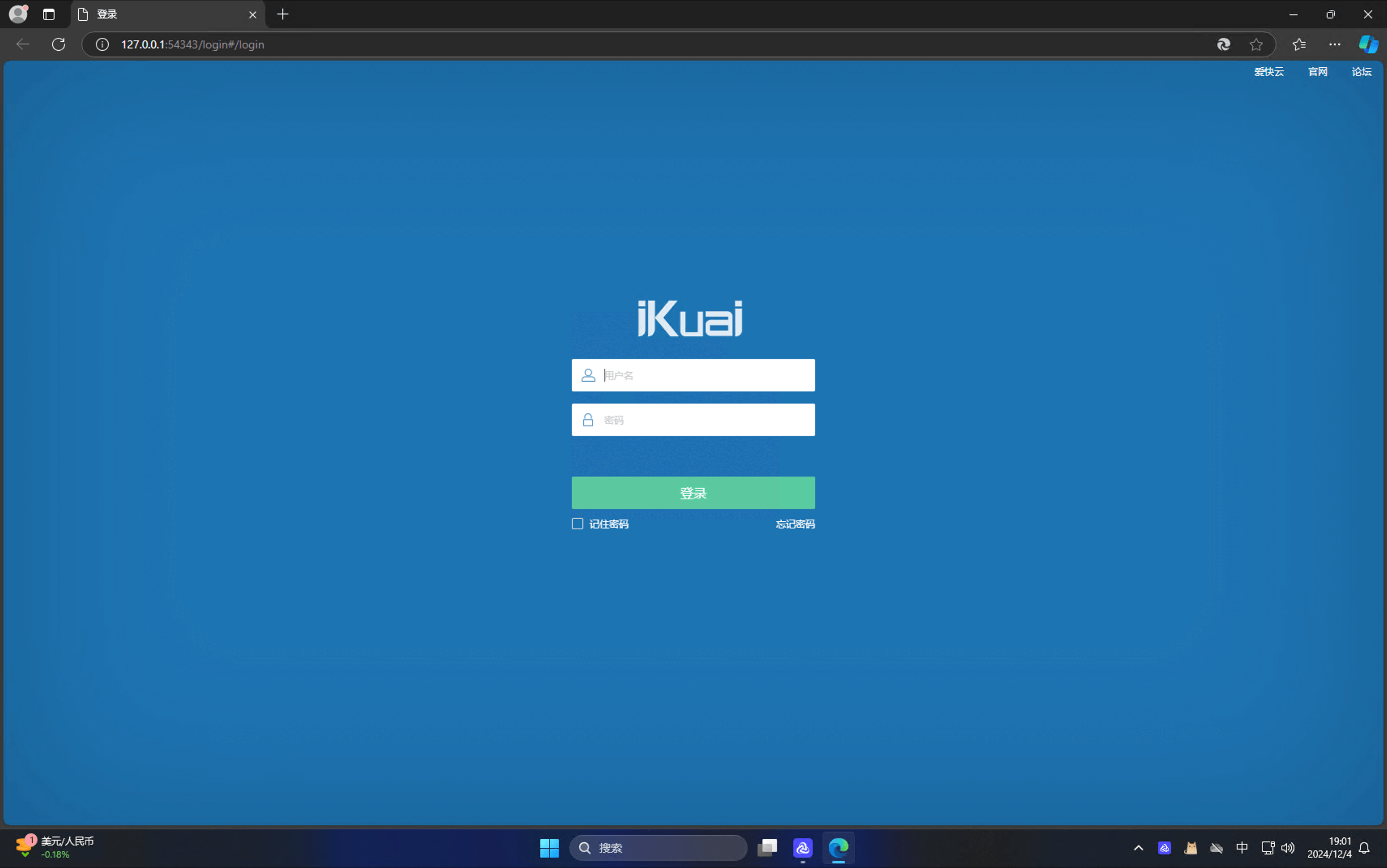Click Windows Start button on taskbar

coord(549,848)
